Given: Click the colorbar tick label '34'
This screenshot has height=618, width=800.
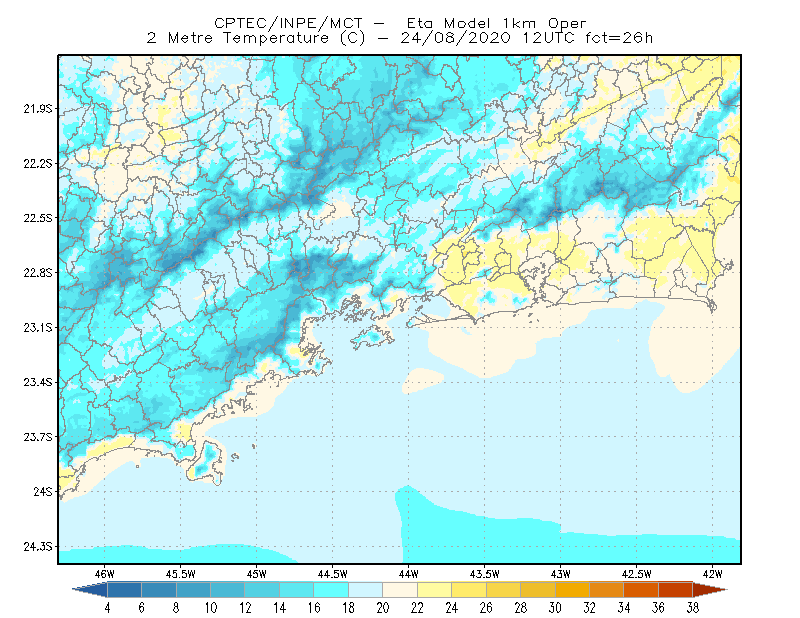Looking at the screenshot, I should 623,608.
